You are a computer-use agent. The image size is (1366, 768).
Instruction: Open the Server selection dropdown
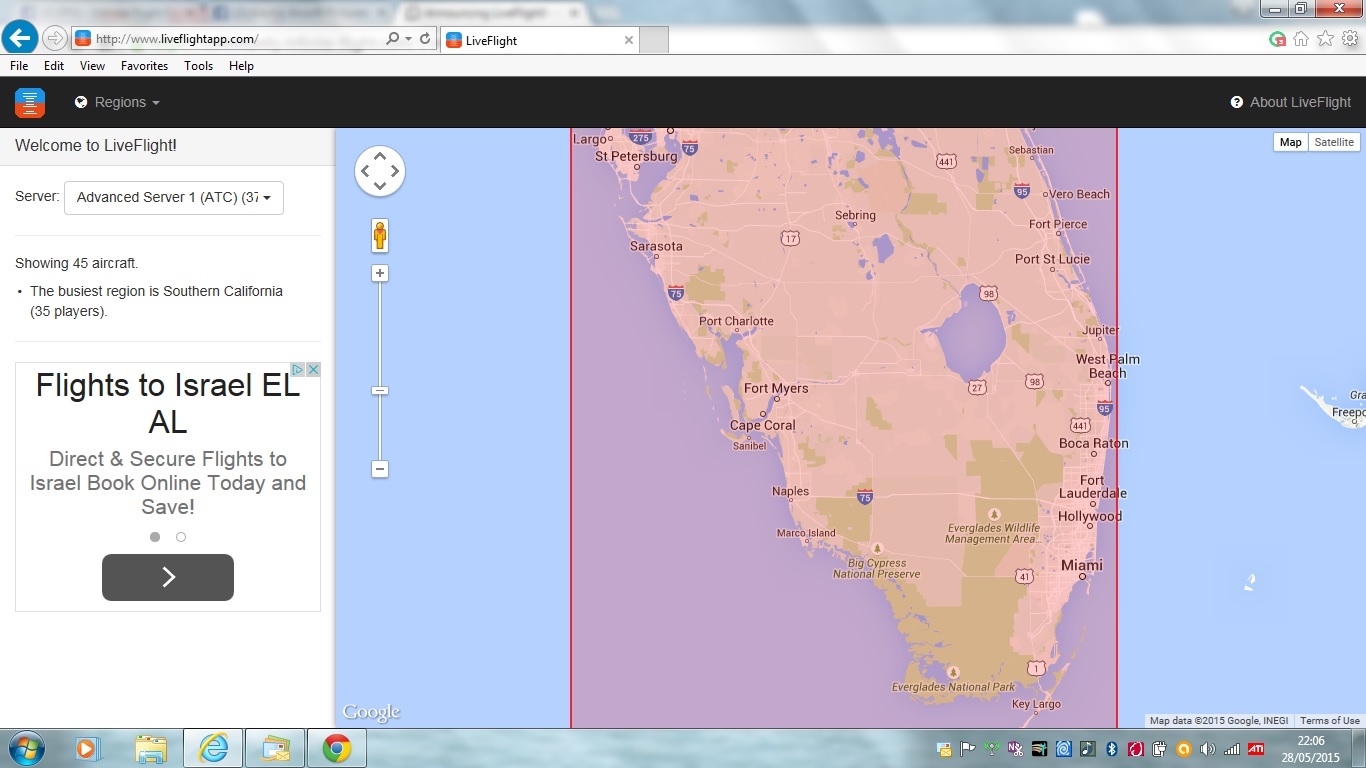tap(174, 197)
